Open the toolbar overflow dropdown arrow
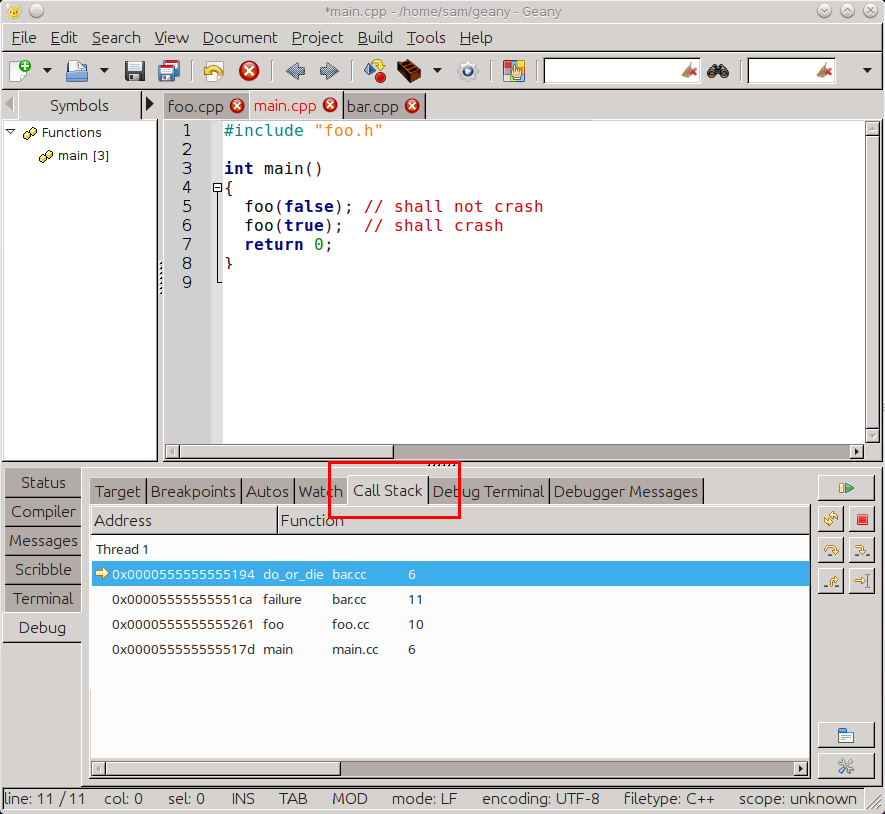 (x=868, y=71)
